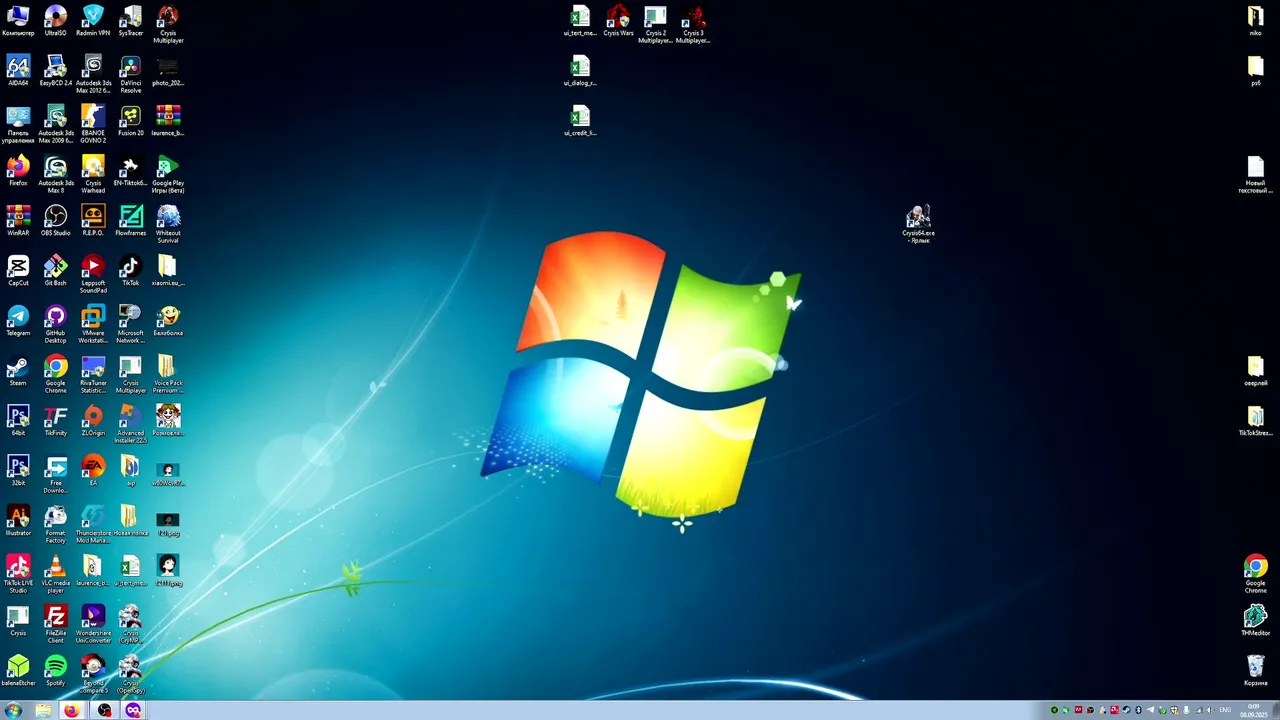
Task: Select Google Play Игры (бета) shortcut
Action: click(x=168, y=174)
